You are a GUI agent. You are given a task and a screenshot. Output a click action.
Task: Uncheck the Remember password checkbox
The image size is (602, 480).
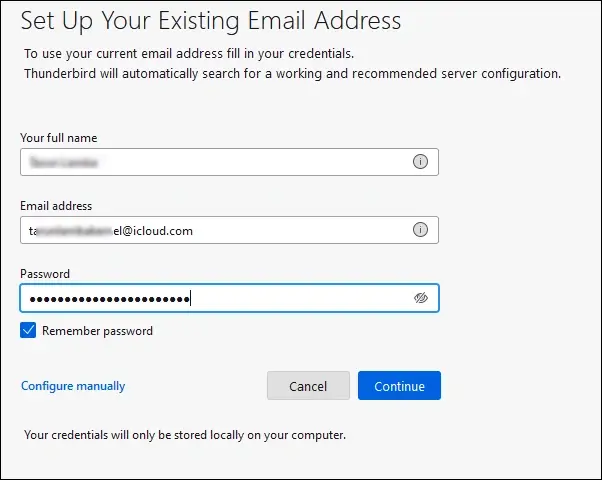pyautogui.click(x=28, y=330)
